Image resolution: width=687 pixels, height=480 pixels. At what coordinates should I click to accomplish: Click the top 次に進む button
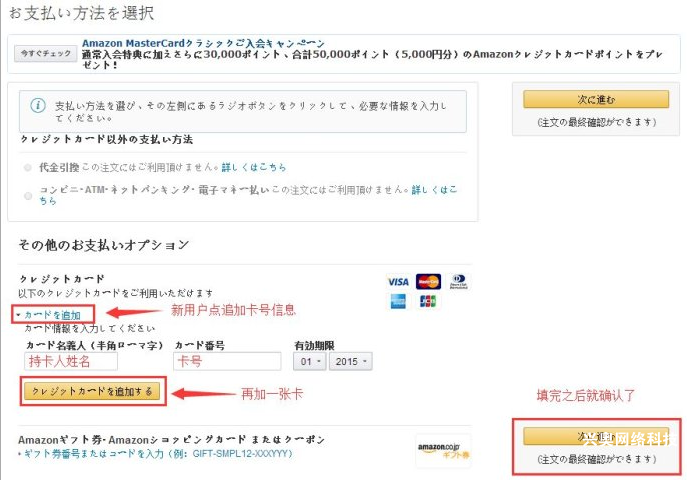(x=596, y=99)
